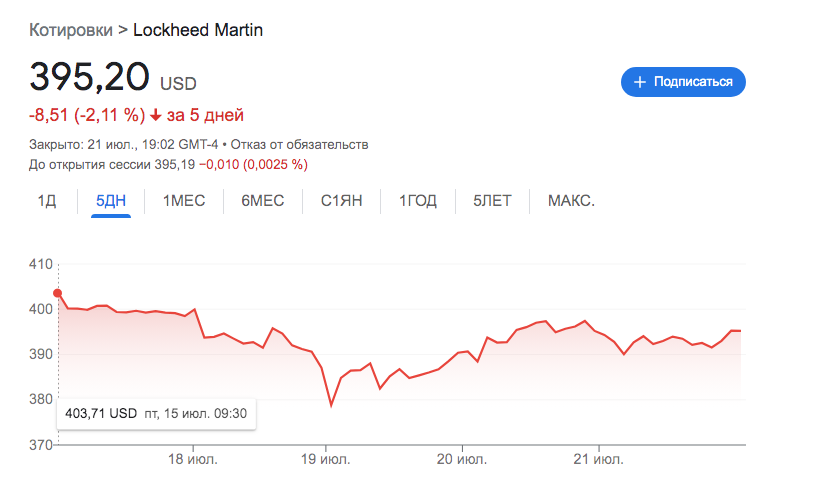The height and width of the screenshot is (481, 813).
Task: Click the red data point marker on chart
Action: click(58, 293)
